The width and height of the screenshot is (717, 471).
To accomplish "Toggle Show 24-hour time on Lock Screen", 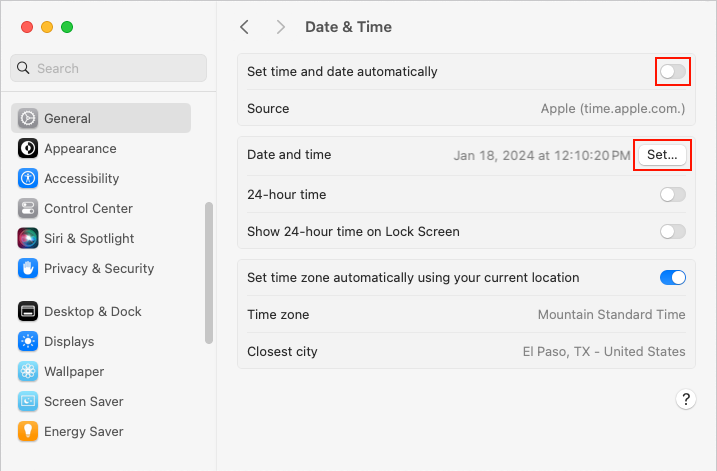I will click(672, 232).
